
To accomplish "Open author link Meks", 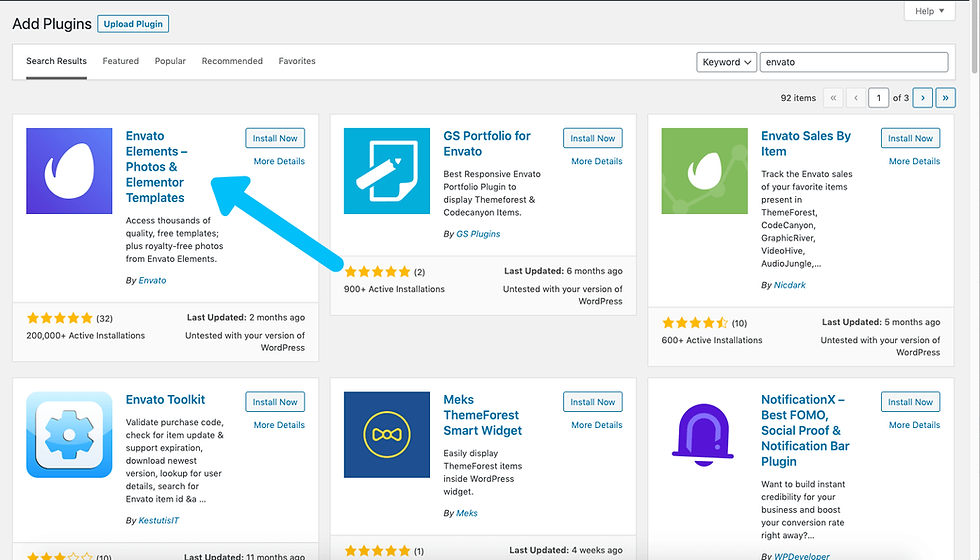I will point(467,513).
